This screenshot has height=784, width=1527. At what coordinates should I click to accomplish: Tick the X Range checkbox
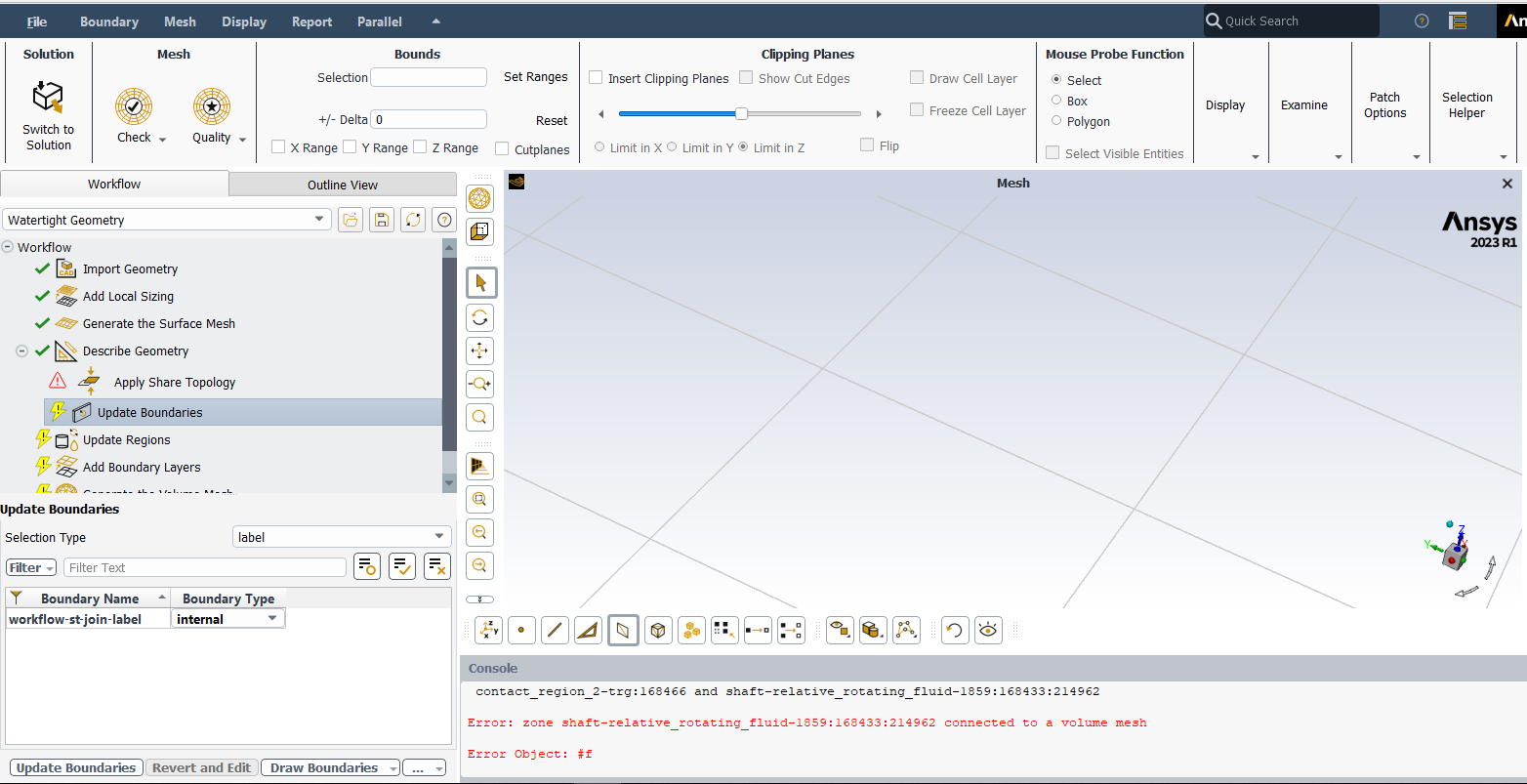click(x=278, y=147)
